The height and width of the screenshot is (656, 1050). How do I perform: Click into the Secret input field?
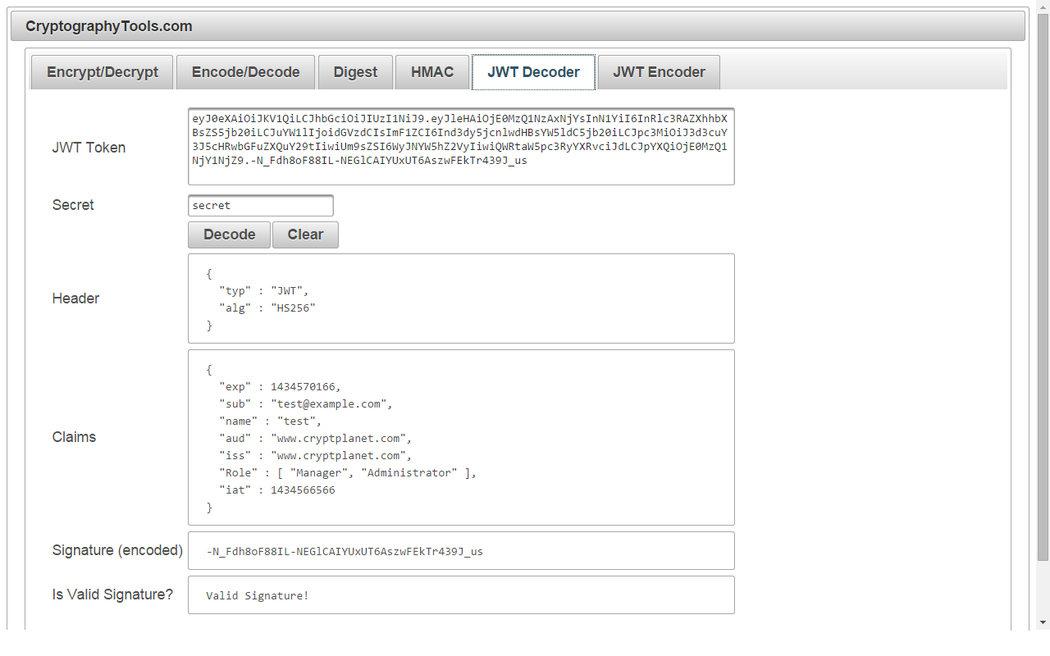260,205
